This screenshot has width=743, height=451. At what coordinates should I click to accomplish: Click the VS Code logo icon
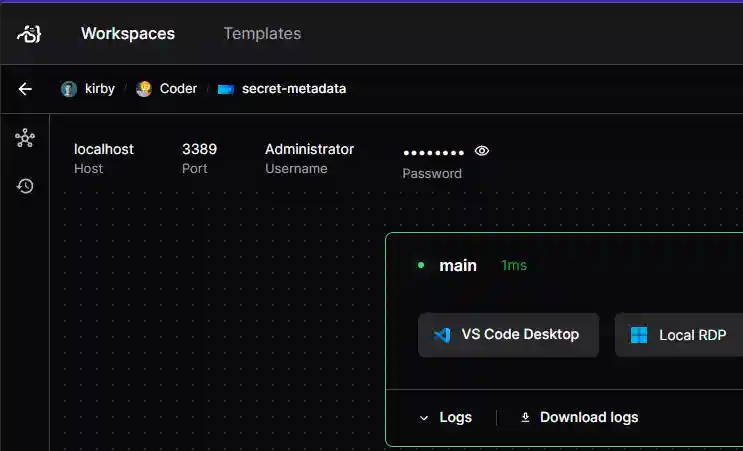pyautogui.click(x=442, y=335)
